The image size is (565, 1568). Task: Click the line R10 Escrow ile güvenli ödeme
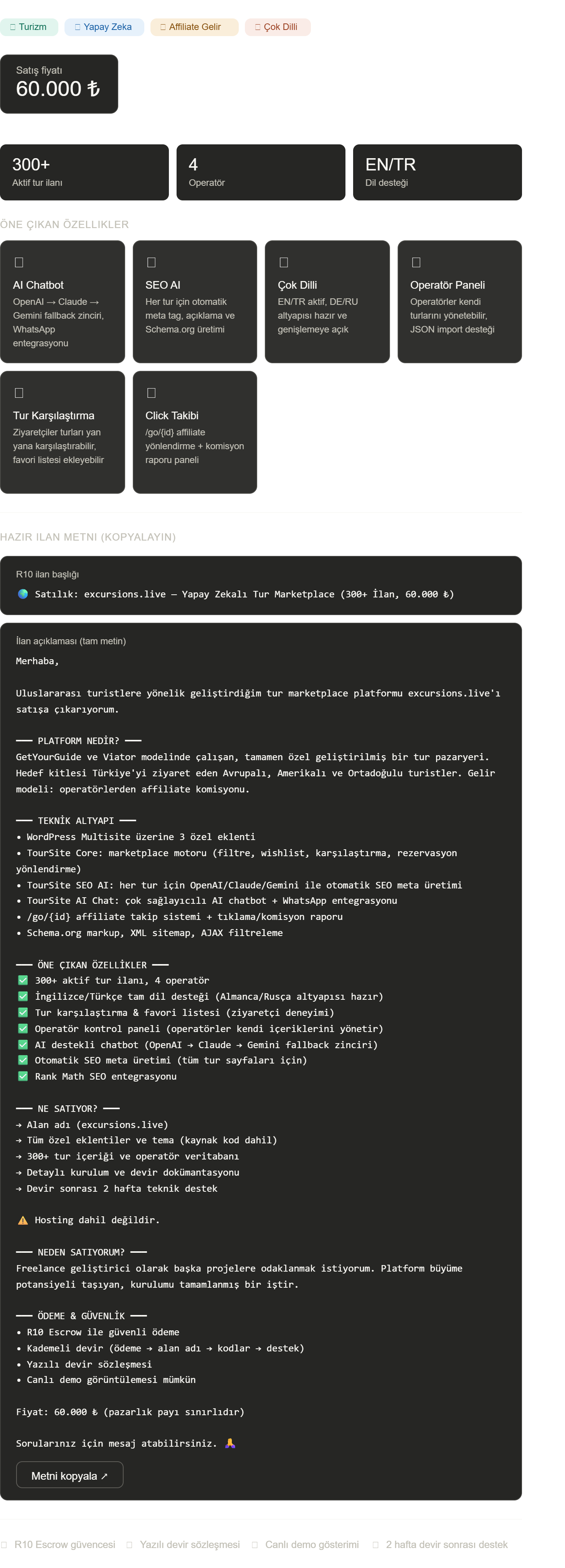[x=97, y=1332]
